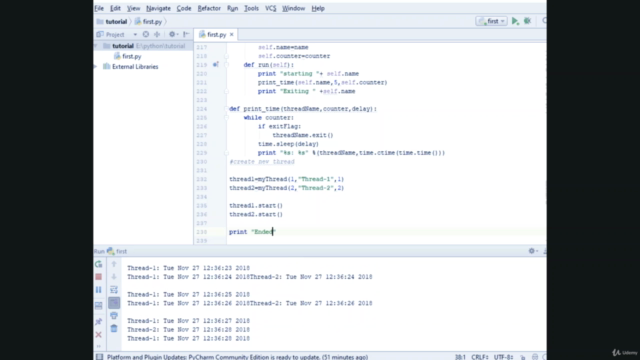Click the def print_time definition line
Image resolution: width=640 pixels, height=360 pixels.
[303, 109]
